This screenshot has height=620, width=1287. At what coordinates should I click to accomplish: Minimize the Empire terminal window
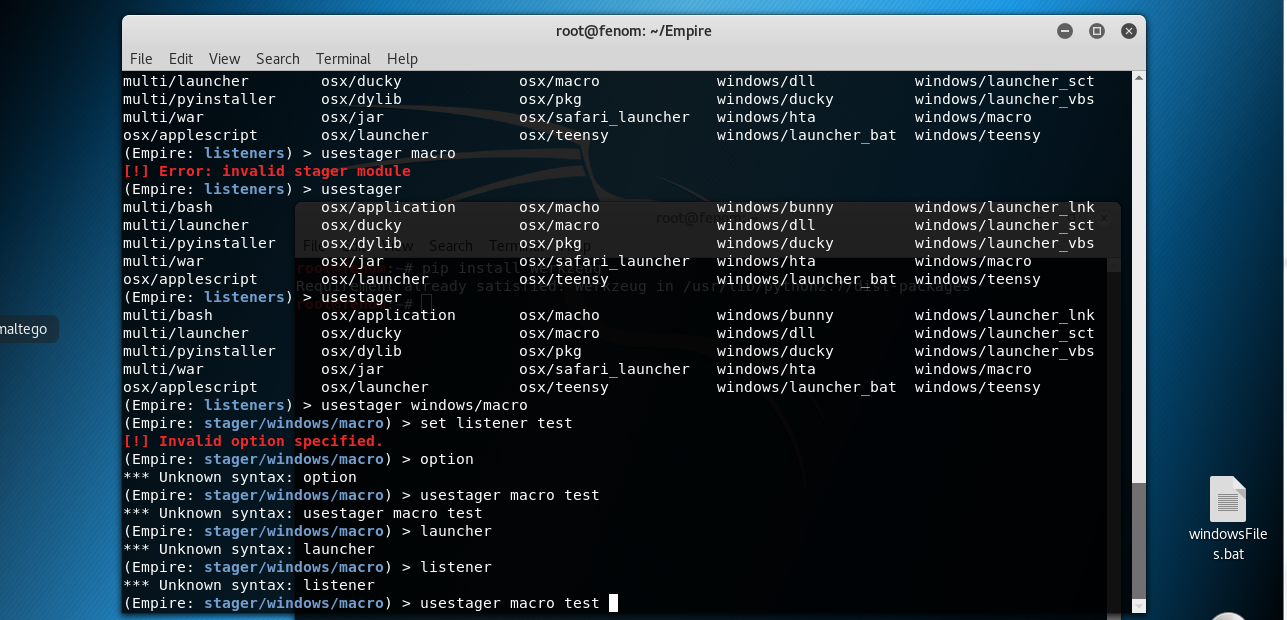[1065, 31]
